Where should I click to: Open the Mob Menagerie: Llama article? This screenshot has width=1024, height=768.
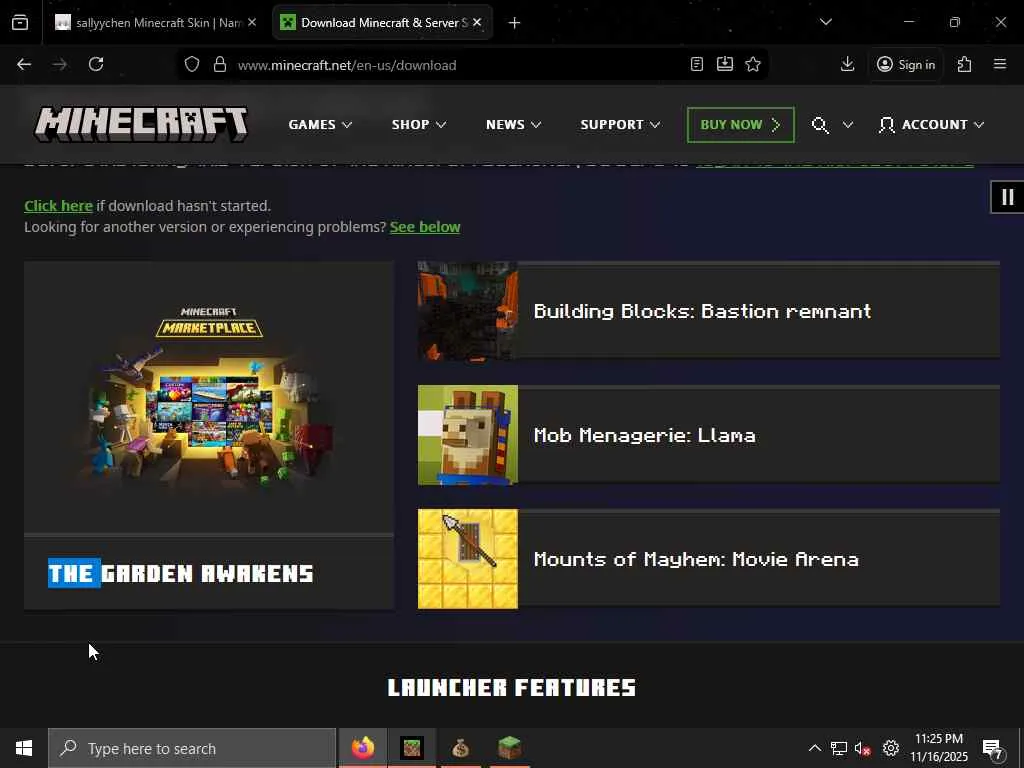[x=709, y=435]
